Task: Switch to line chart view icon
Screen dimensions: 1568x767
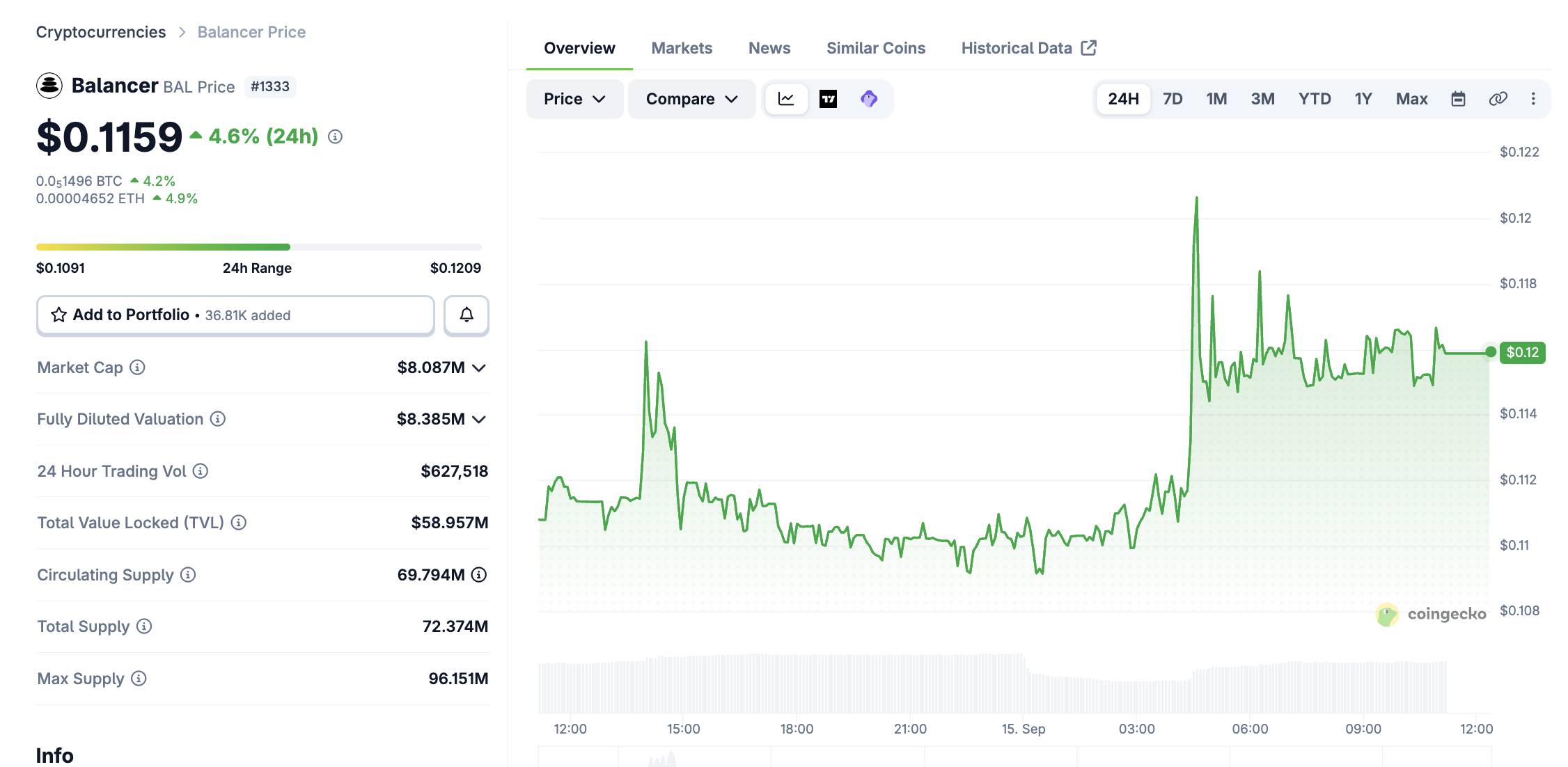Action: click(x=786, y=99)
